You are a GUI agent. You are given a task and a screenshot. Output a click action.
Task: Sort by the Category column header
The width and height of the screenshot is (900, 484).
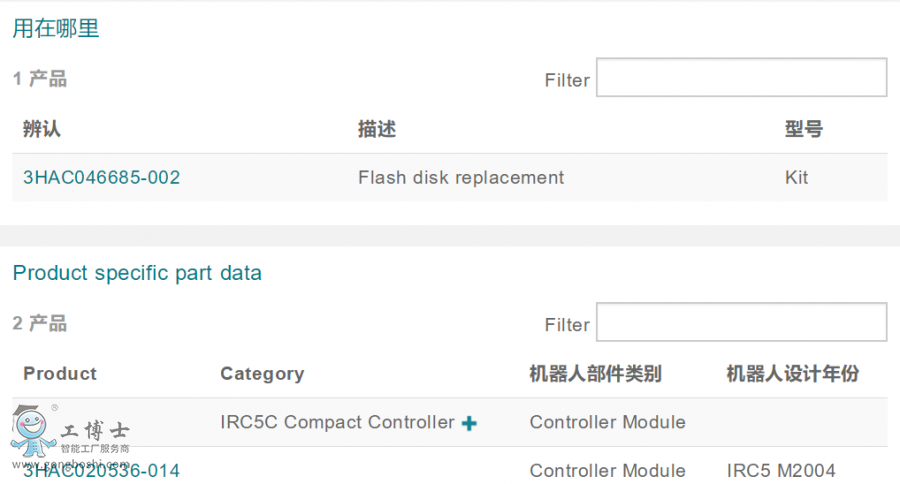click(x=262, y=374)
